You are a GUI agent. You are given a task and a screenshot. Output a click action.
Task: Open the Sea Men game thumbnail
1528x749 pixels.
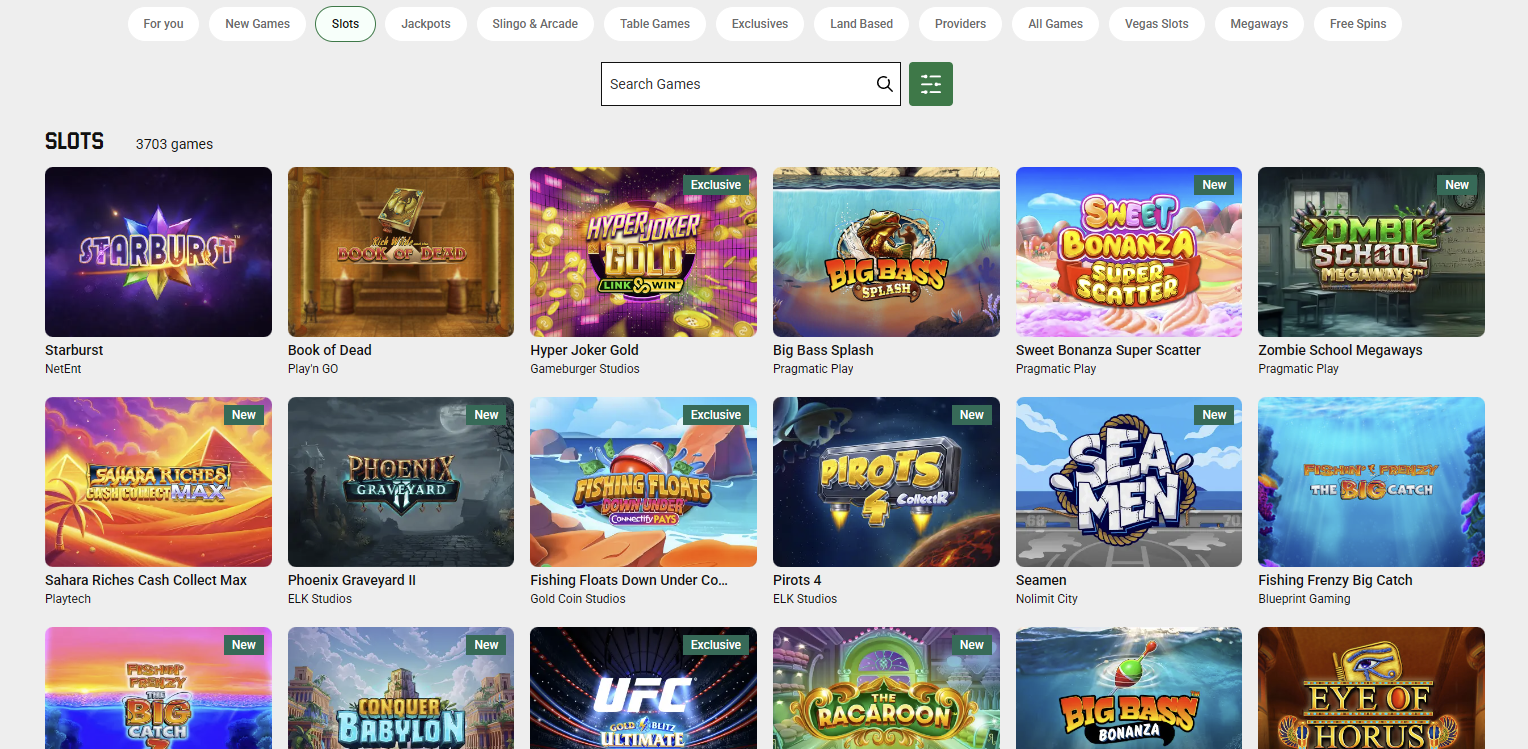1129,482
